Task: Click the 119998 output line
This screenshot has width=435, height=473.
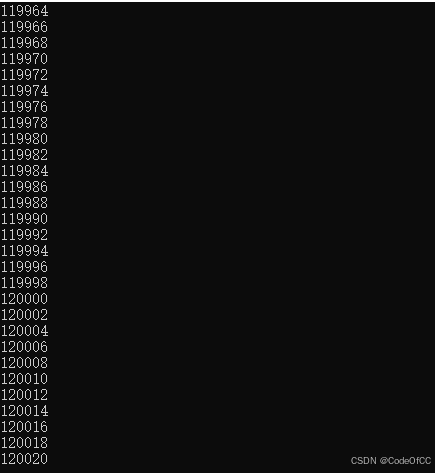Action: (25, 283)
